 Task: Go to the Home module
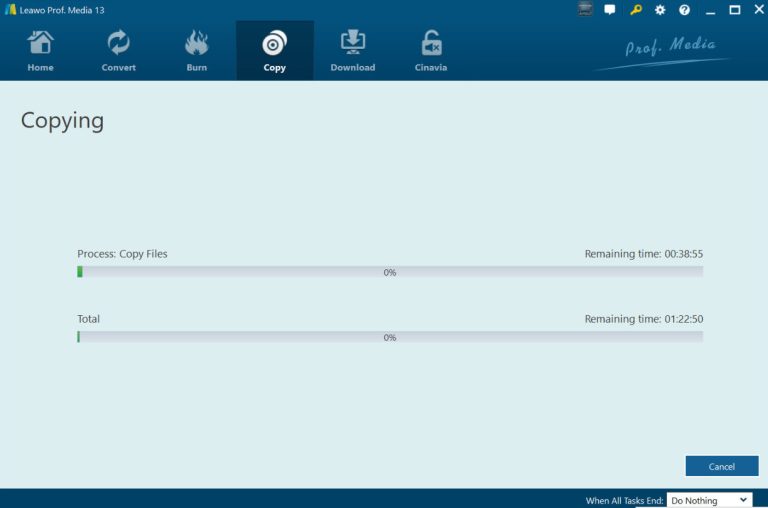[41, 51]
